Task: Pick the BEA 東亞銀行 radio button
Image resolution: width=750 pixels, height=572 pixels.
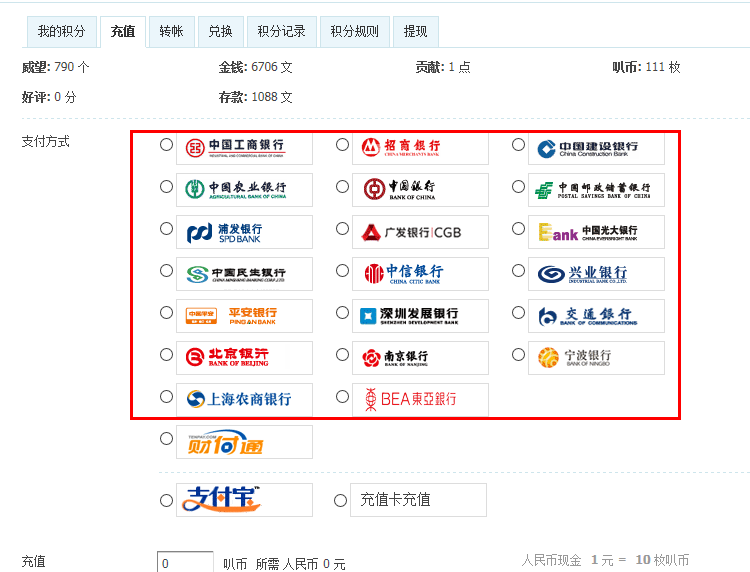Action: coord(342,396)
